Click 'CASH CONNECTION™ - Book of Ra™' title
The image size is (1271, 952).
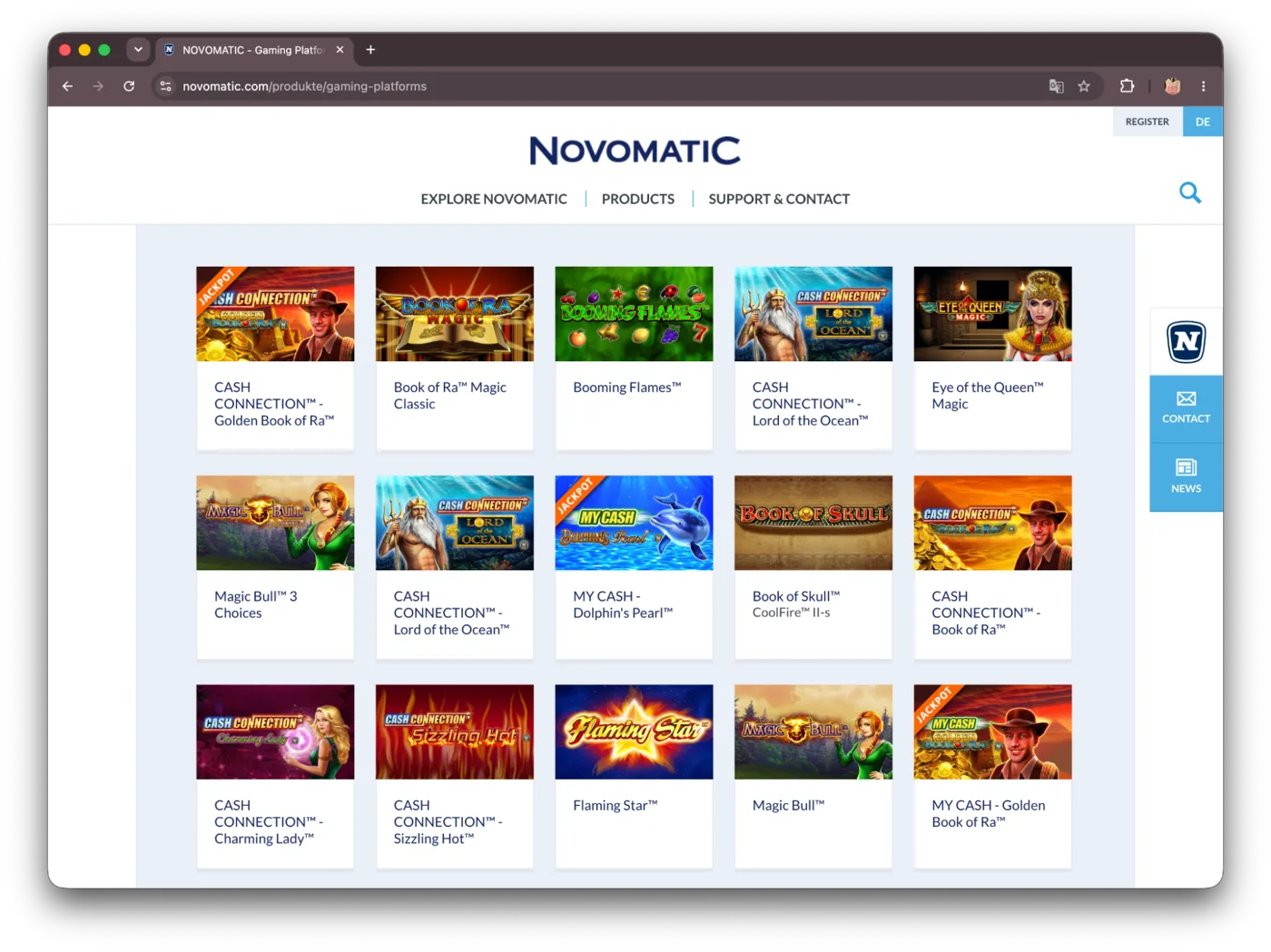[986, 613]
